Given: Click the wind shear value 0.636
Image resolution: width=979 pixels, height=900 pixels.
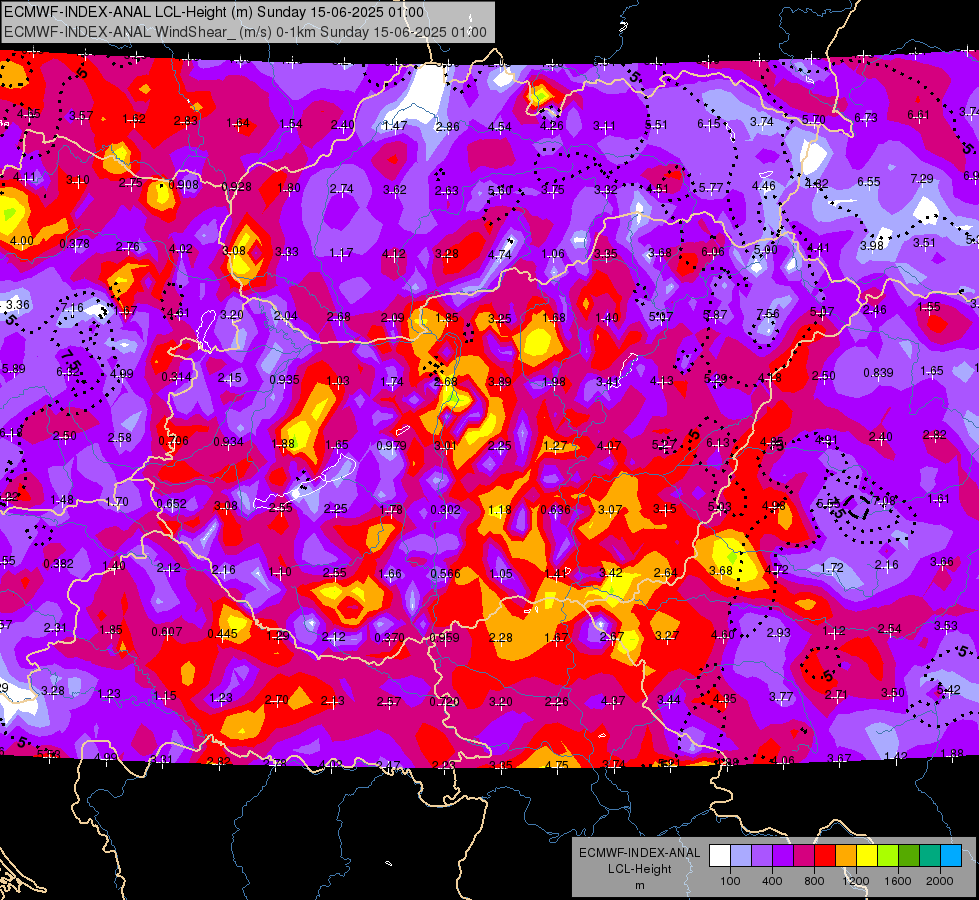Looking at the screenshot, I should [556, 509].
